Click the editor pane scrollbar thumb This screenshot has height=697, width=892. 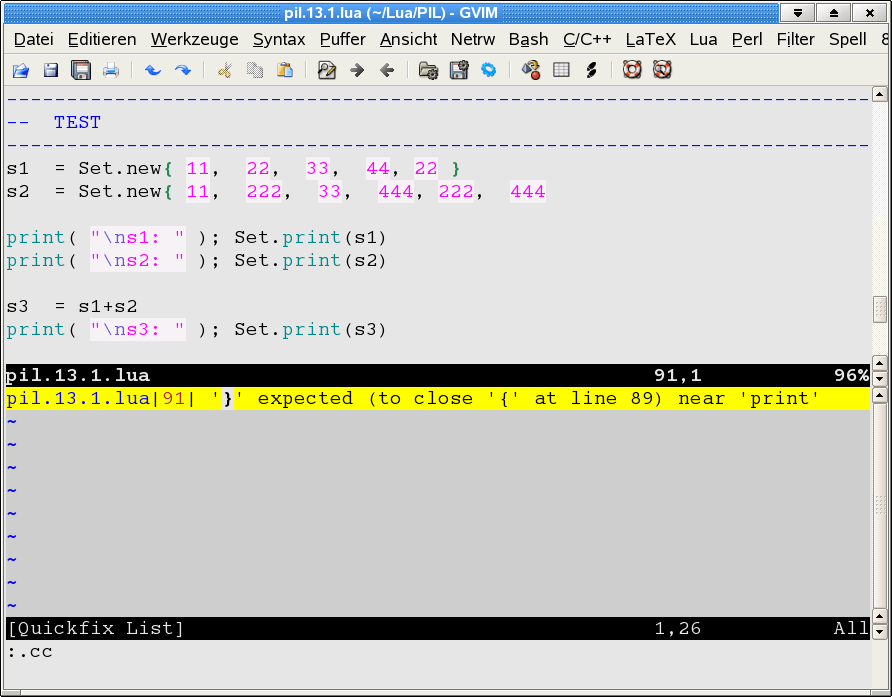(x=879, y=310)
